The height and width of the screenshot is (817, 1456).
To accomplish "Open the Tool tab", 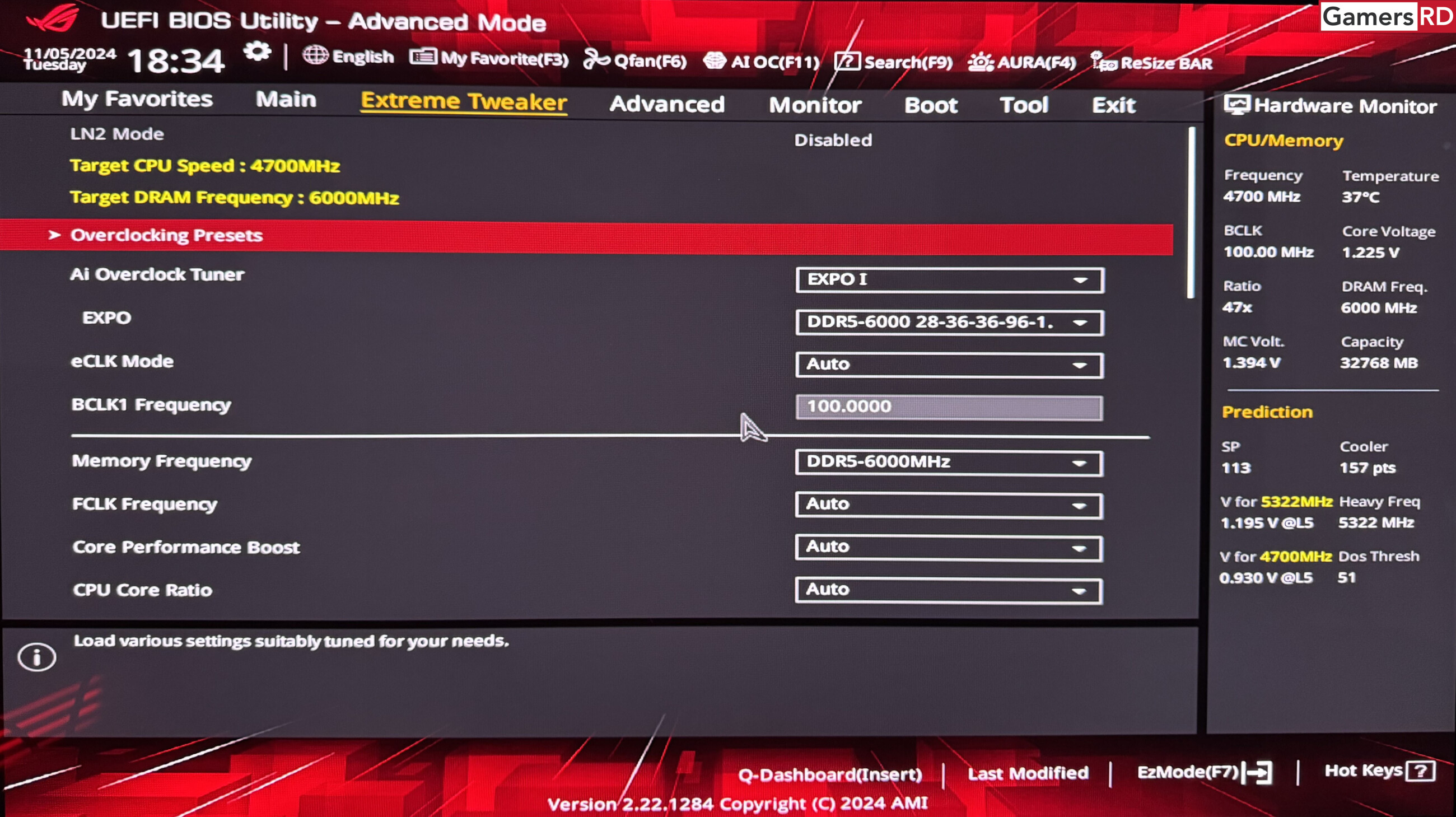I will (1024, 105).
